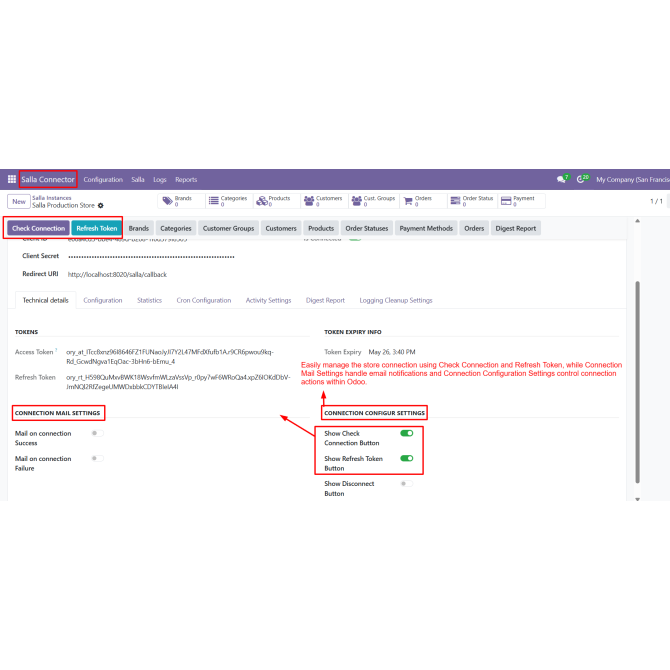This screenshot has width=670, height=670.
Task: Click the Refresh Token button
Action: click(x=97, y=228)
